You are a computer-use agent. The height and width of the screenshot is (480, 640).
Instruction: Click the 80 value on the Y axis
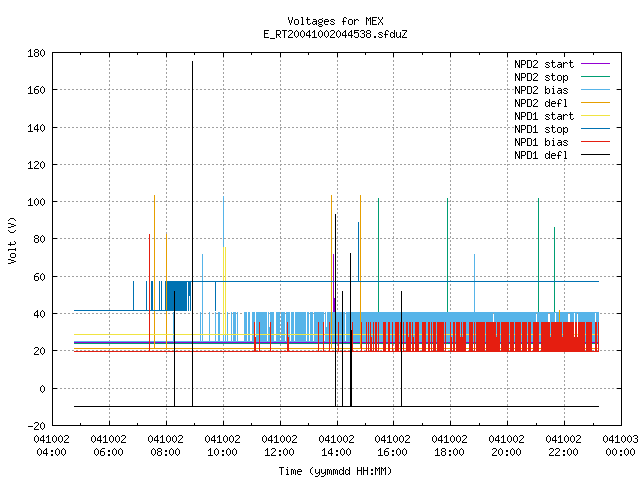click(40, 239)
